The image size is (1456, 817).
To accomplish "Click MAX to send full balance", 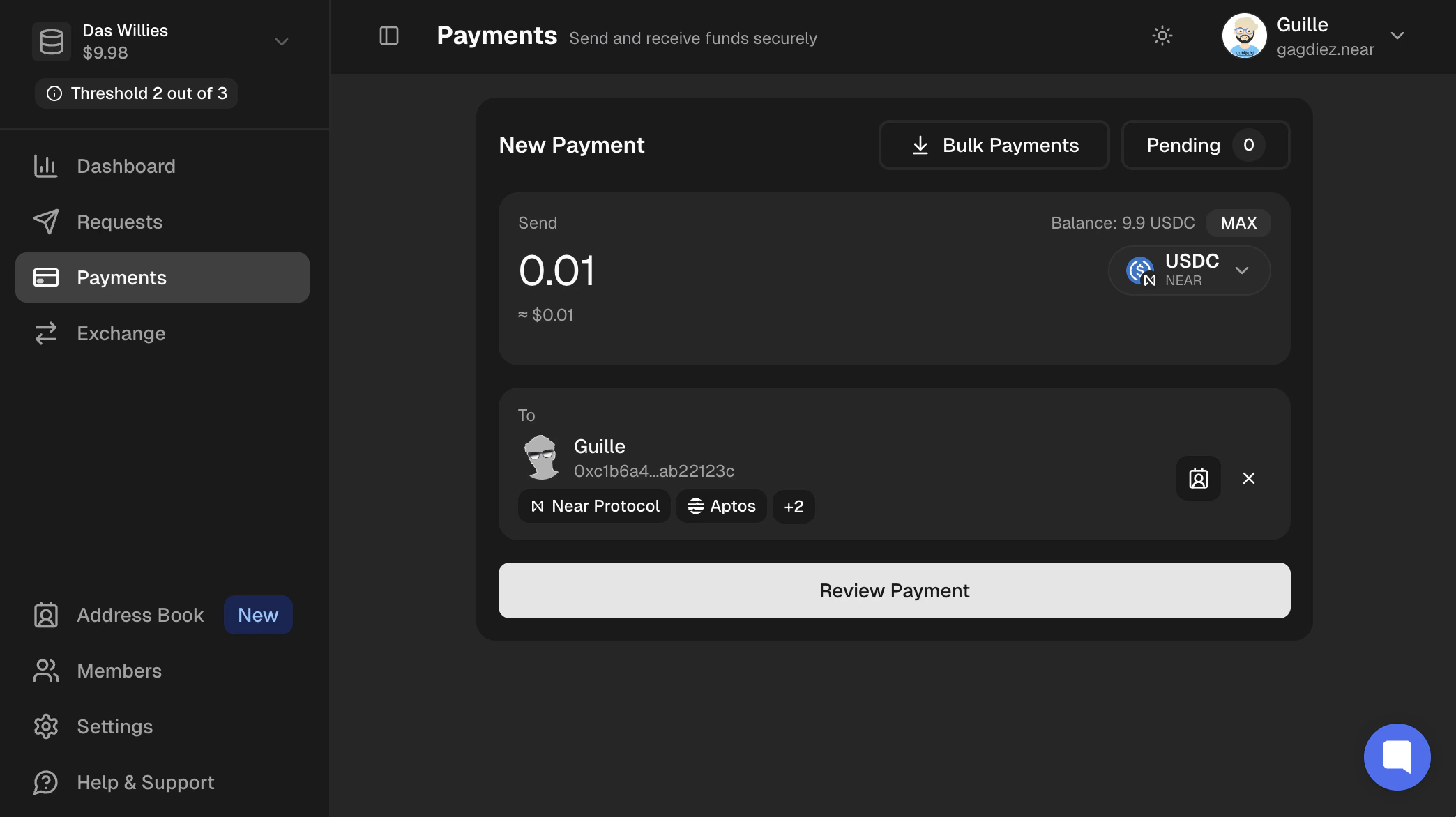I will click(1238, 223).
